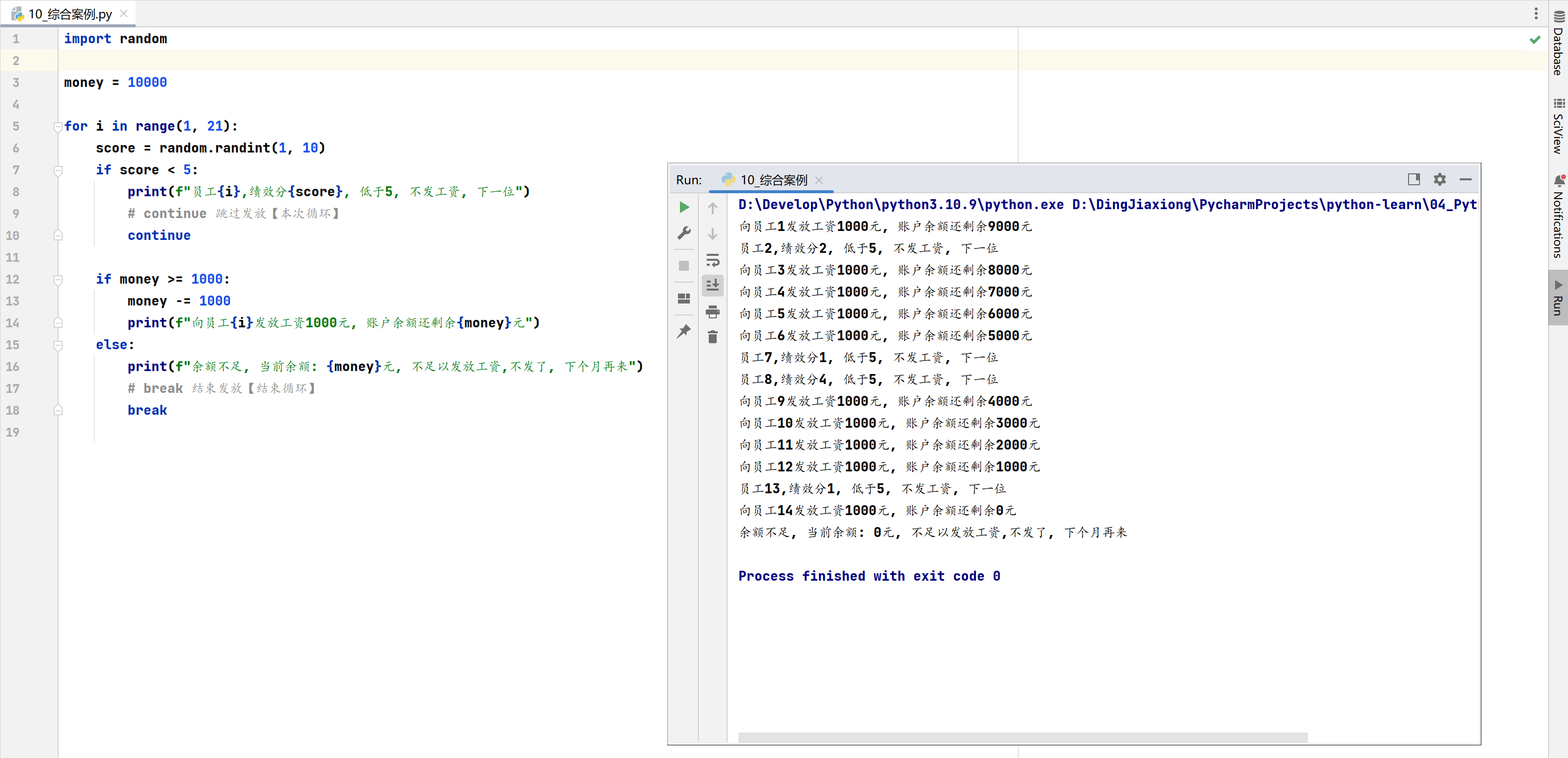The image size is (1568, 758).
Task: Collapse the else block fold marker
Action: coord(58,345)
